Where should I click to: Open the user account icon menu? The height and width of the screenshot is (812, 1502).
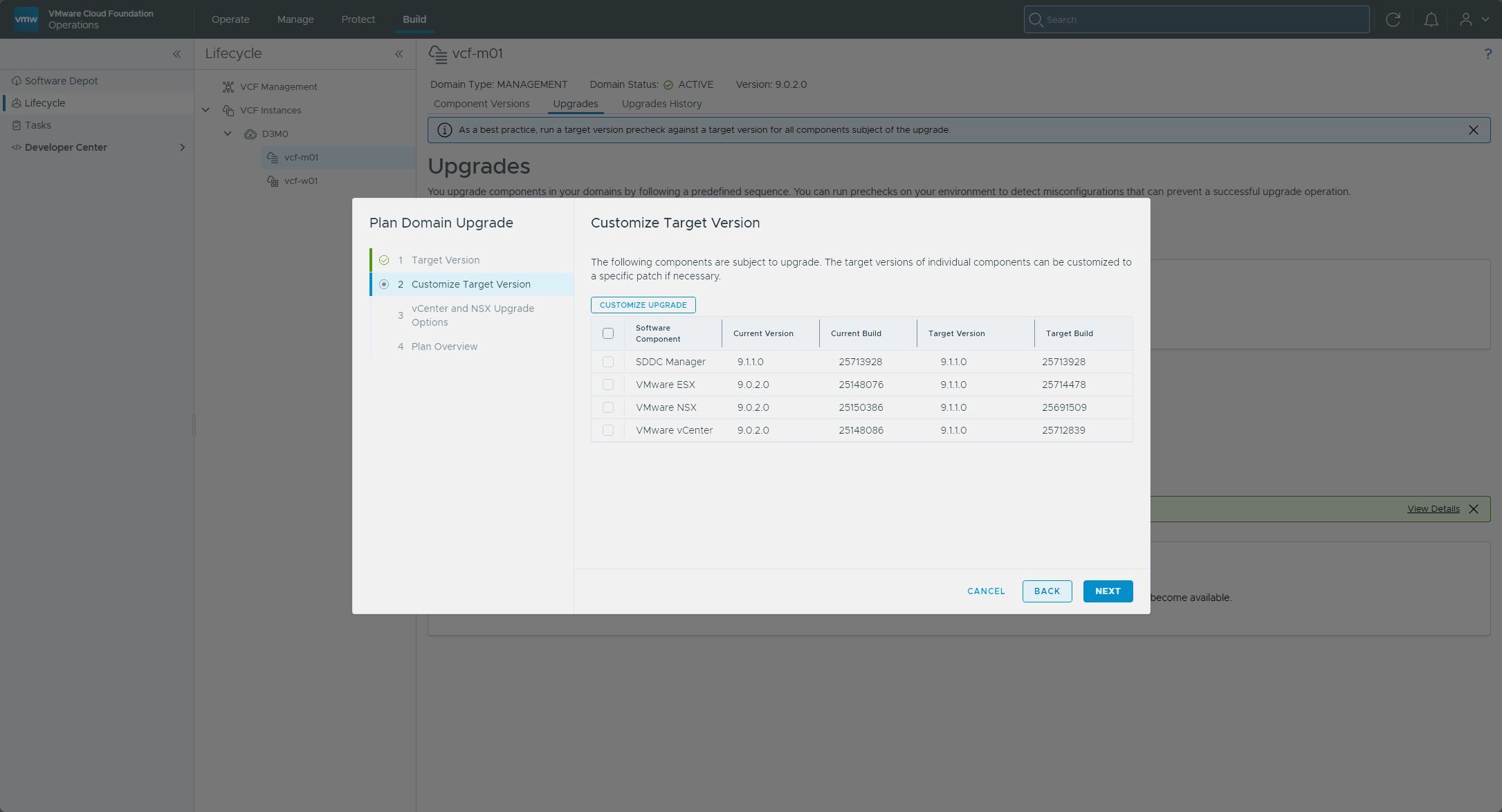(x=1466, y=19)
